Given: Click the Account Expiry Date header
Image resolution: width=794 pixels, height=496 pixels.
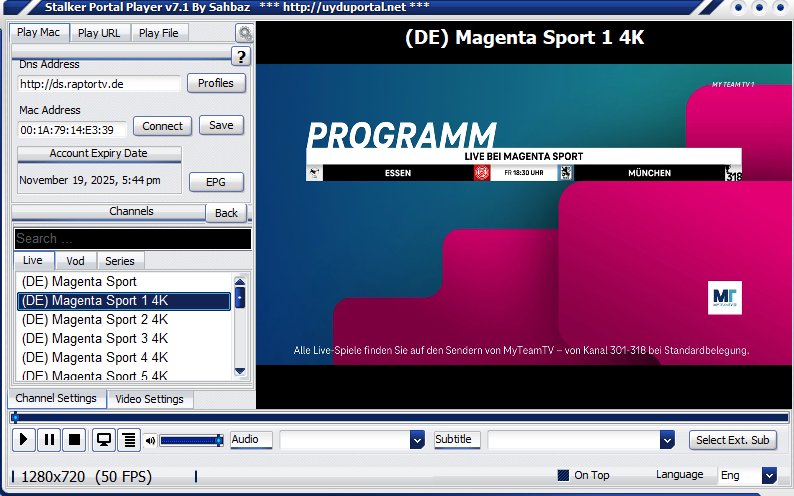Looking at the screenshot, I should coord(99,154).
